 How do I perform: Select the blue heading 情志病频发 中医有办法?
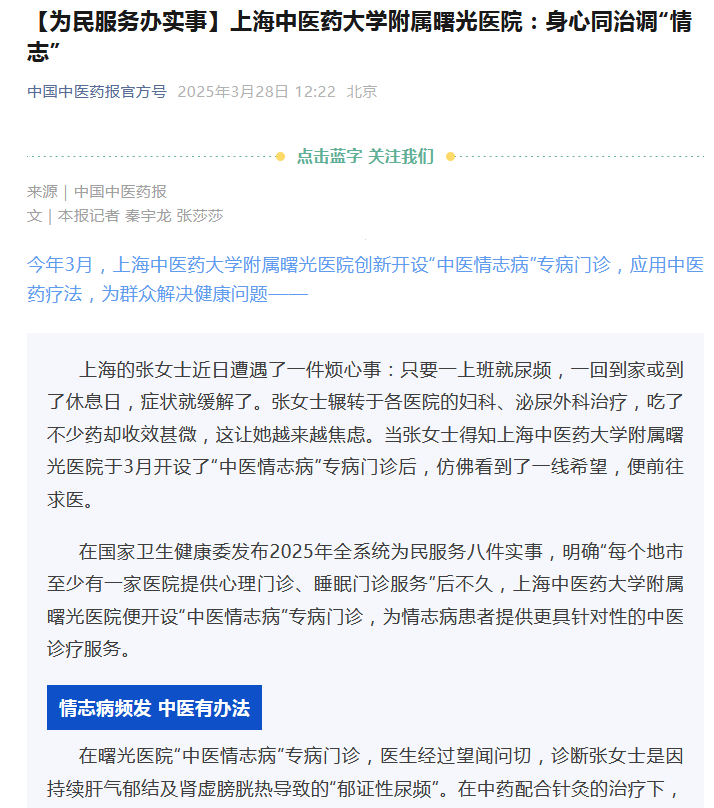point(154,708)
